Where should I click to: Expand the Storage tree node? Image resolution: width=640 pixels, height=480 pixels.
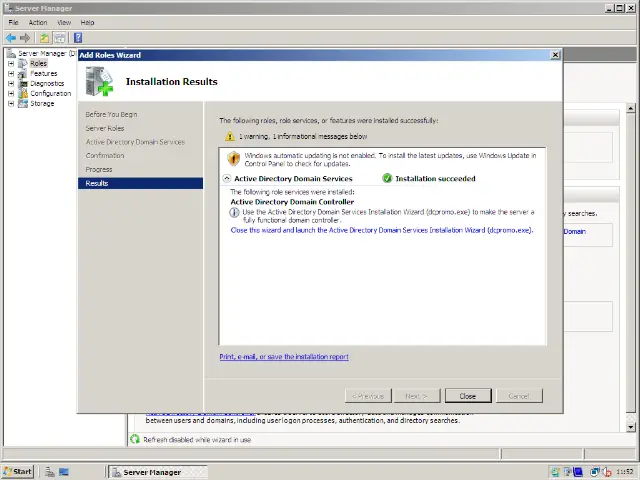point(11,103)
